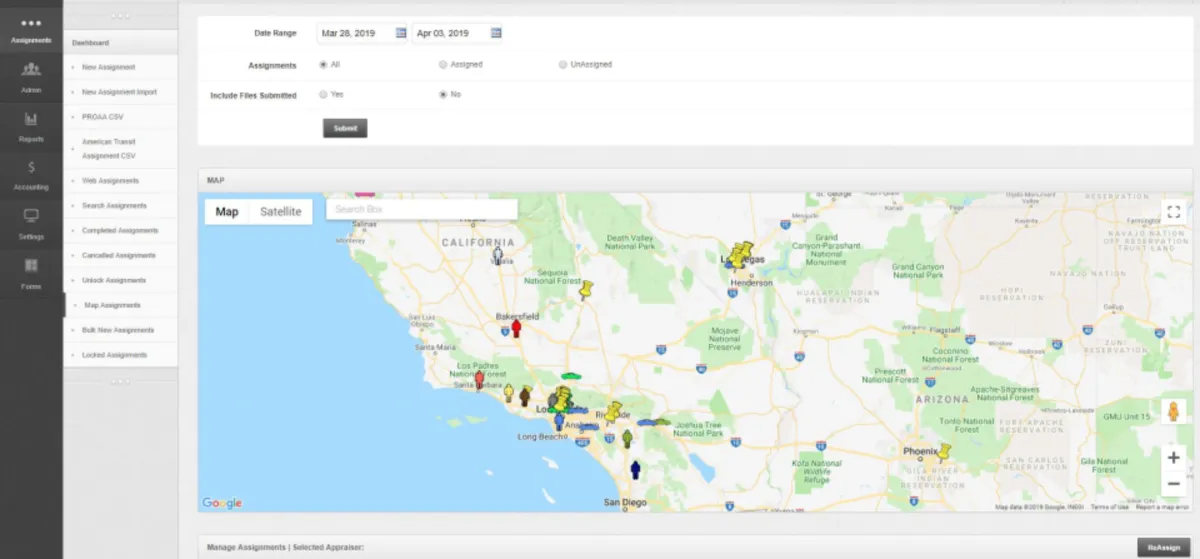Screen dimensions: 1200x559
Task: Click the red pin at Santa Barbara
Action: click(479, 379)
